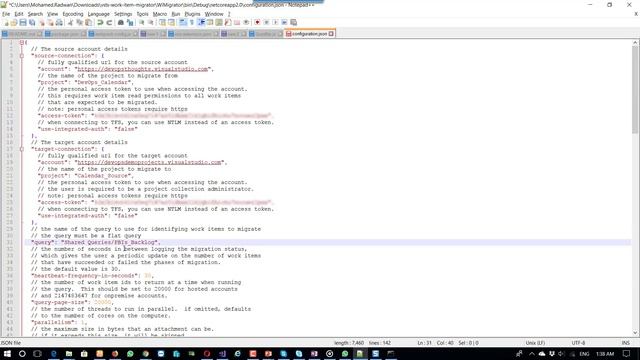Click the Print toolbar icon
The height and width of the screenshot is (360, 640).
click(60, 22)
